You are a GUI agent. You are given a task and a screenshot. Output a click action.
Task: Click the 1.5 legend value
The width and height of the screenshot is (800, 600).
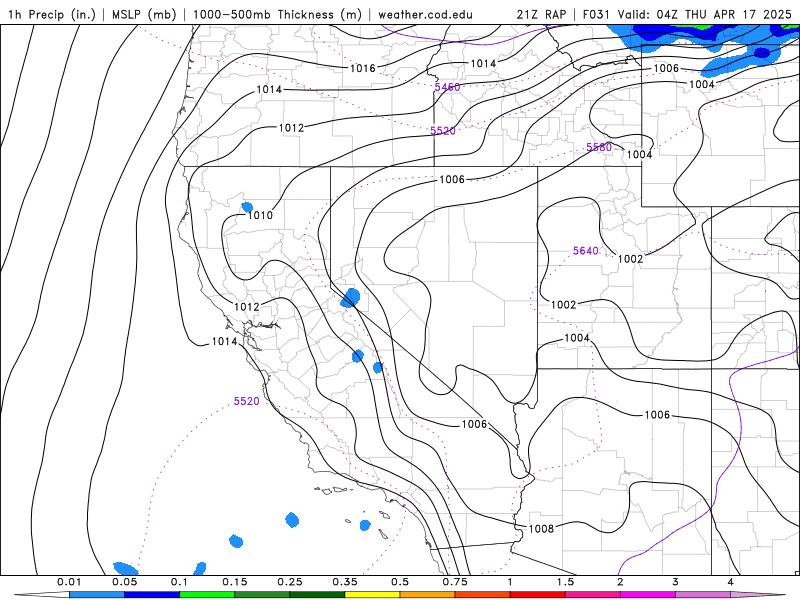565,582
